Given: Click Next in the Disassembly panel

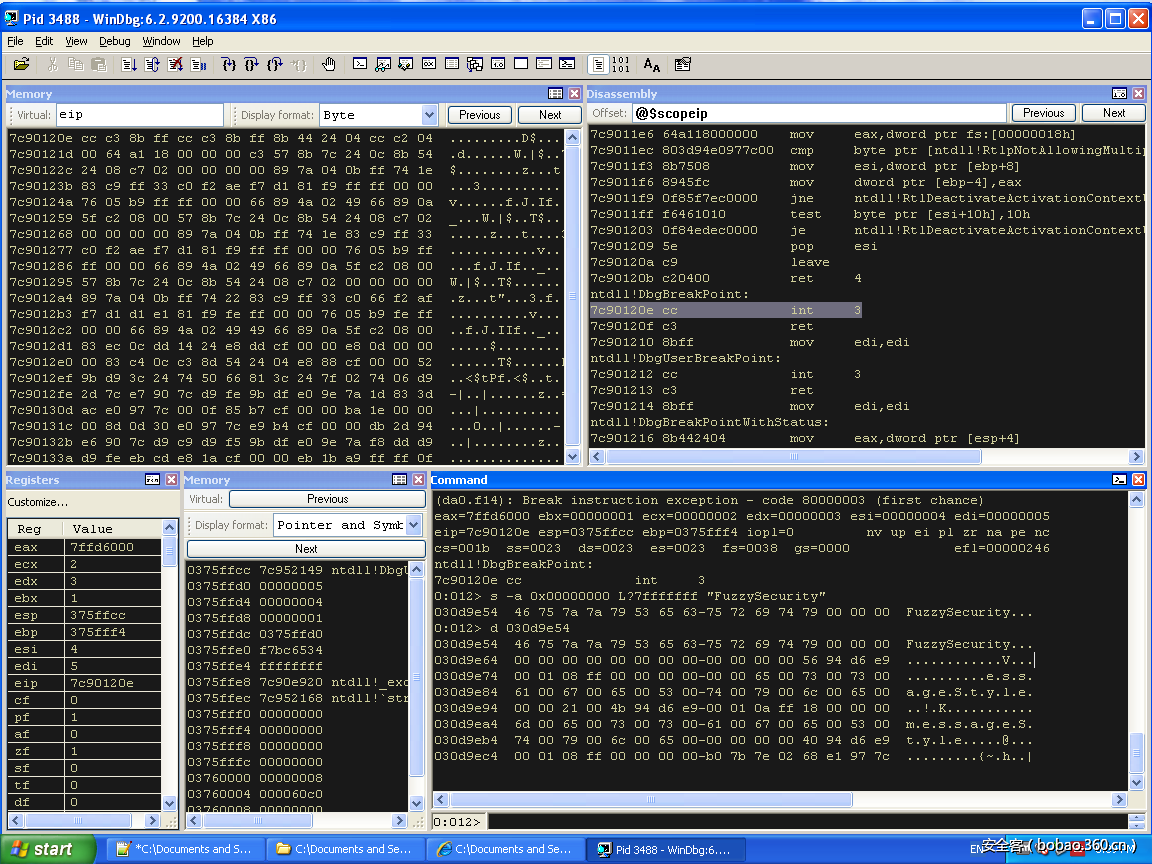Looking at the screenshot, I should [x=1113, y=113].
